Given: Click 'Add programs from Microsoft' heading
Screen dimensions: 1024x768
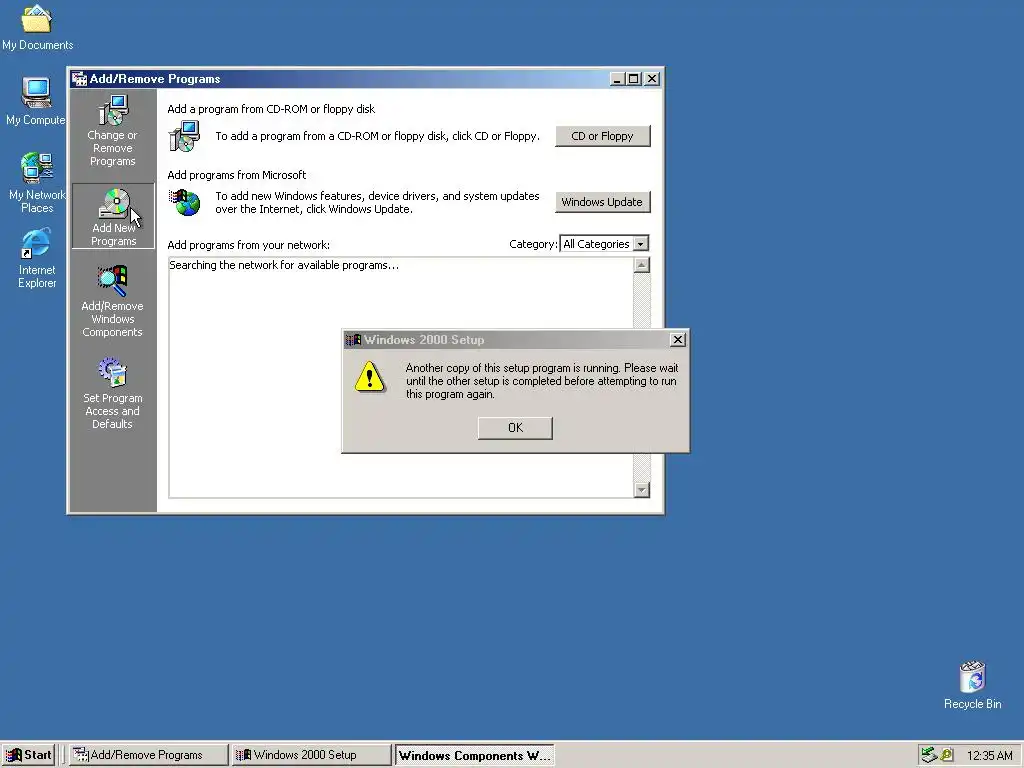Looking at the screenshot, I should click(236, 175).
